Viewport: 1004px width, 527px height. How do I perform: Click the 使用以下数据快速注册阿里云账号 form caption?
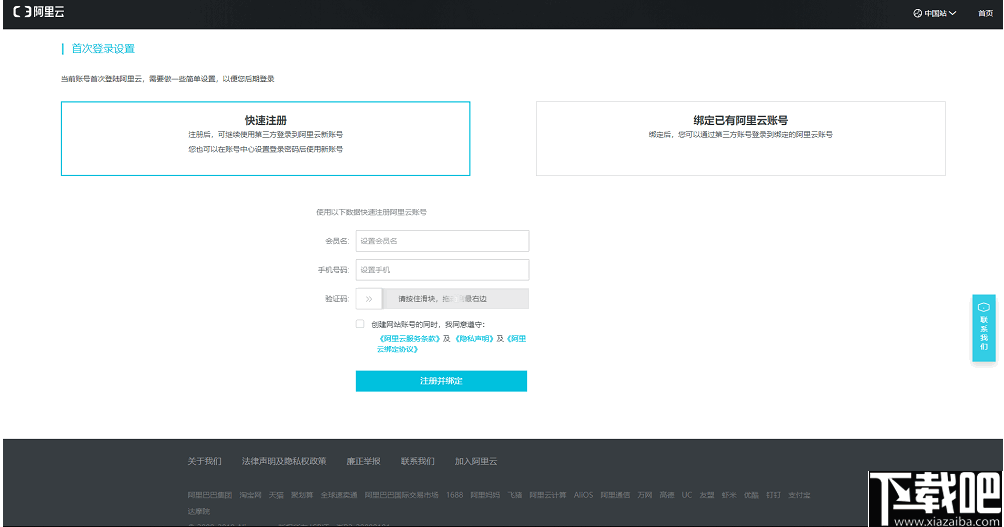[x=371, y=212]
